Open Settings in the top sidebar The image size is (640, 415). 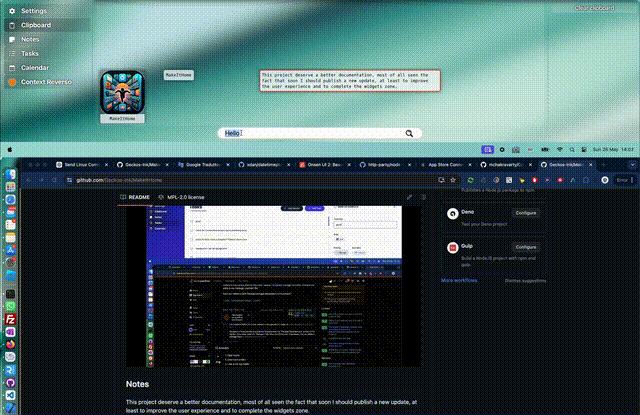pyautogui.click(x=33, y=10)
